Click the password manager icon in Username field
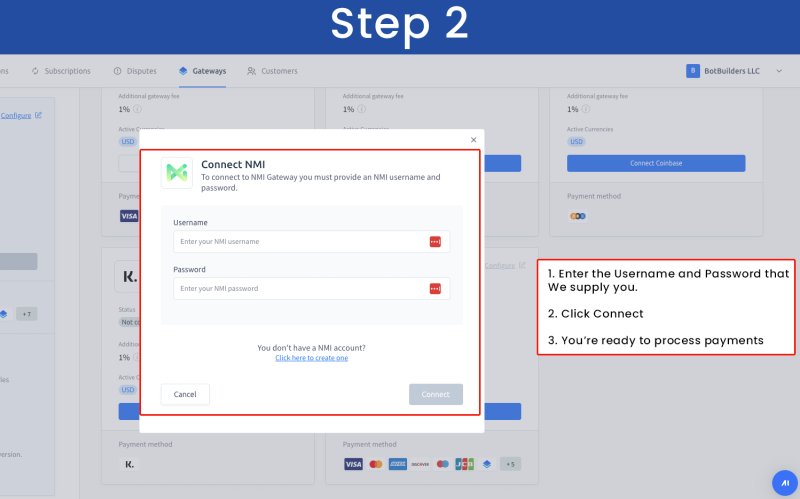Screen dimensions: 800x499 pyautogui.click(x=435, y=241)
